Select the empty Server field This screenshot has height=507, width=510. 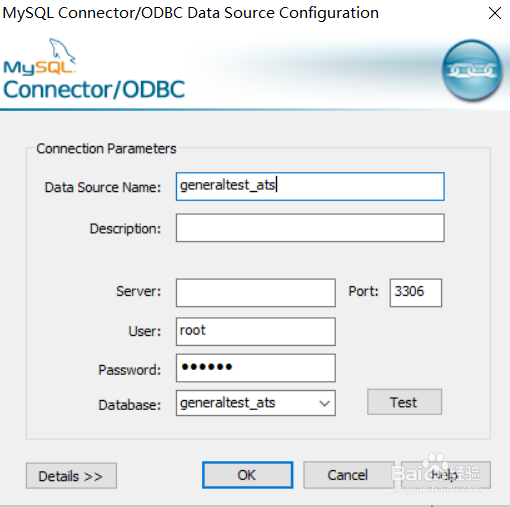256,293
